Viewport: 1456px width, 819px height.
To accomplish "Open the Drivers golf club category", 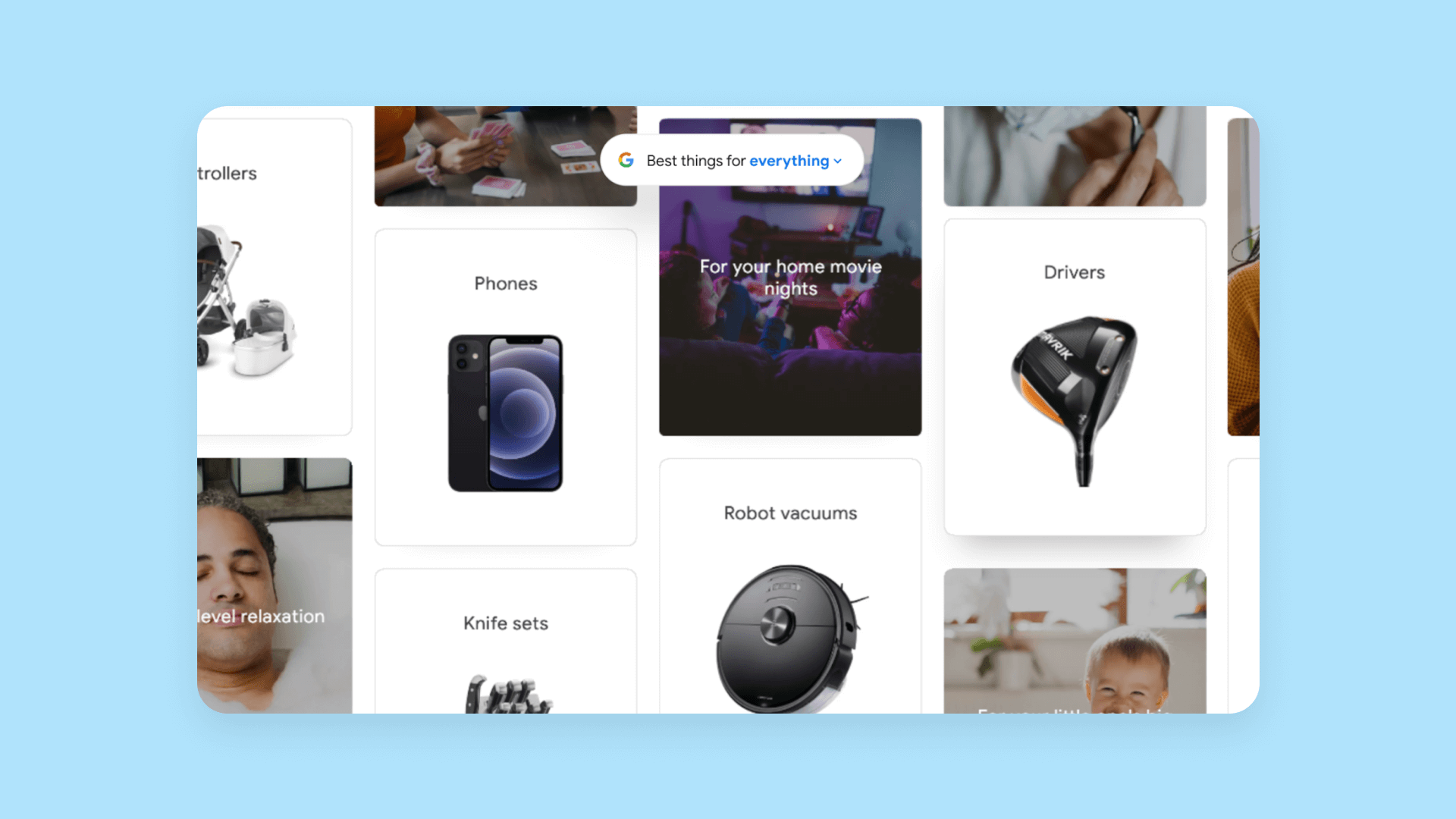I will coord(1075,380).
